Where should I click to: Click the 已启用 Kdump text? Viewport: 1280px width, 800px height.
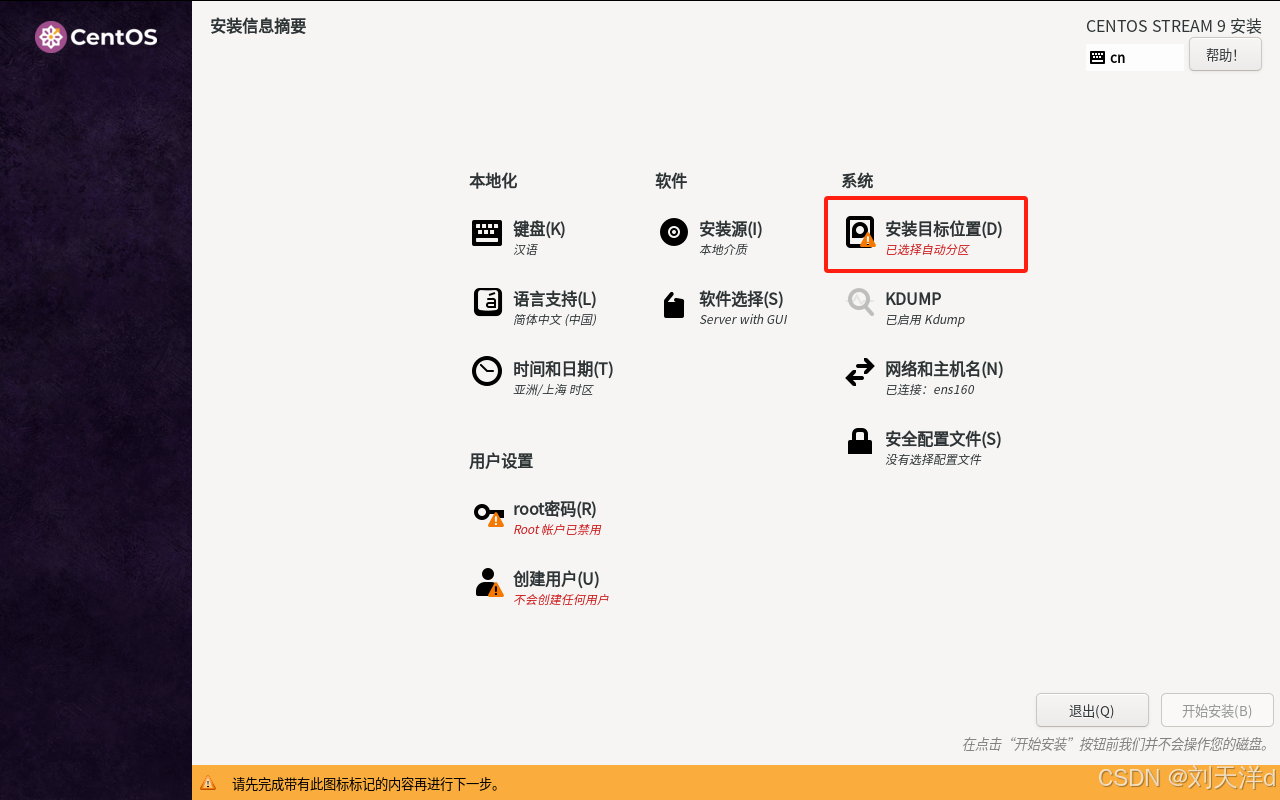[925, 320]
